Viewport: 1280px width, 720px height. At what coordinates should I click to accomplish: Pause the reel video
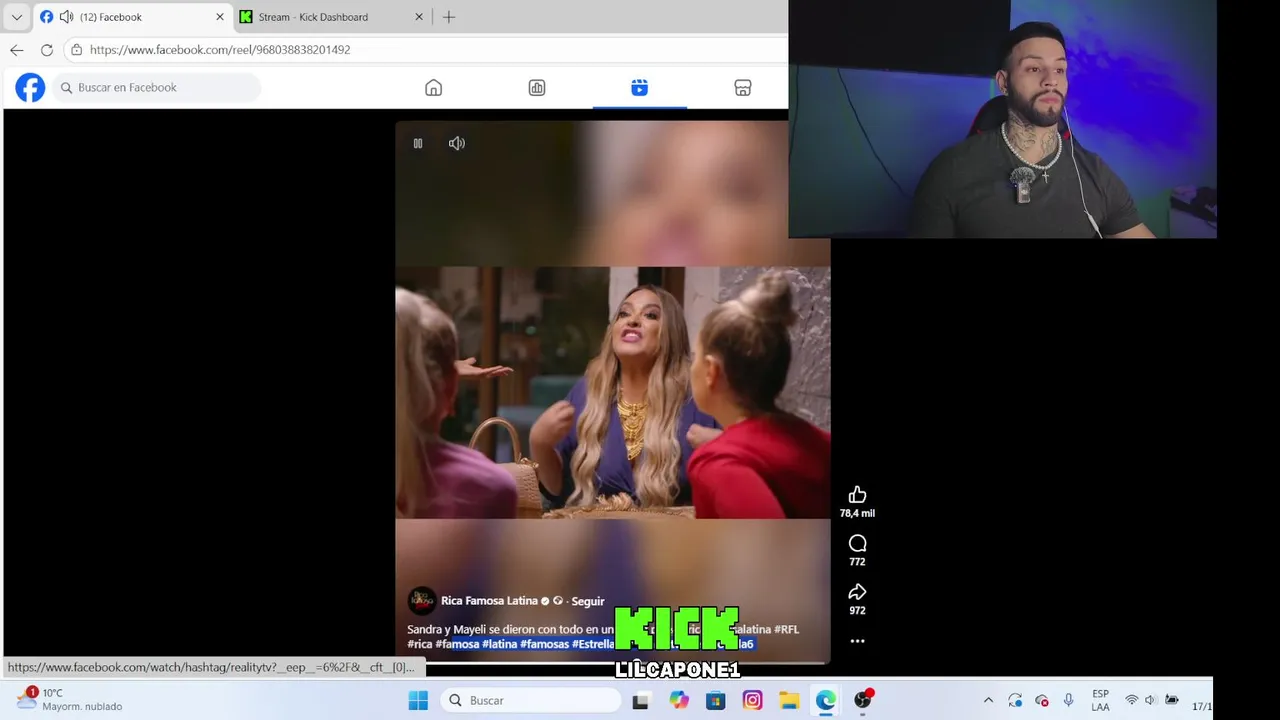coord(418,143)
